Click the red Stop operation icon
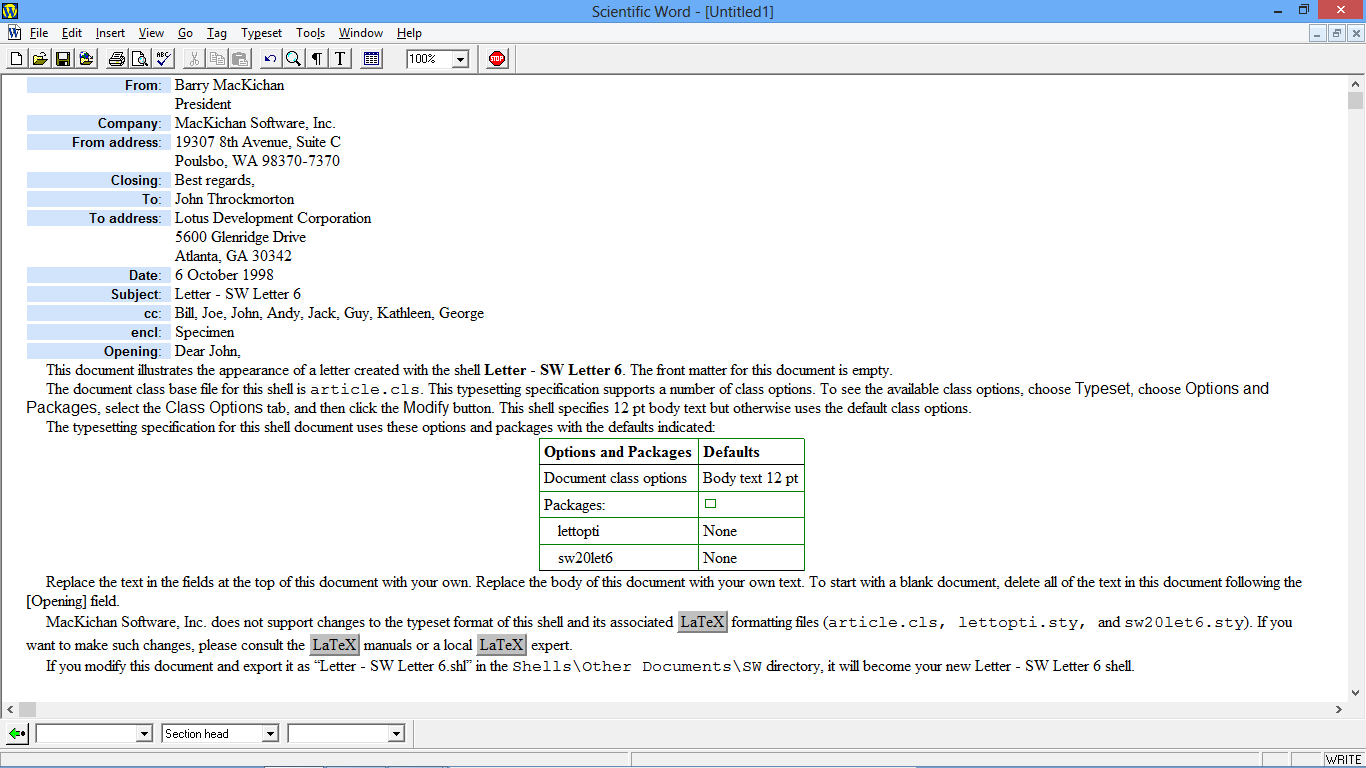Viewport: 1366px width, 768px height. click(x=497, y=59)
